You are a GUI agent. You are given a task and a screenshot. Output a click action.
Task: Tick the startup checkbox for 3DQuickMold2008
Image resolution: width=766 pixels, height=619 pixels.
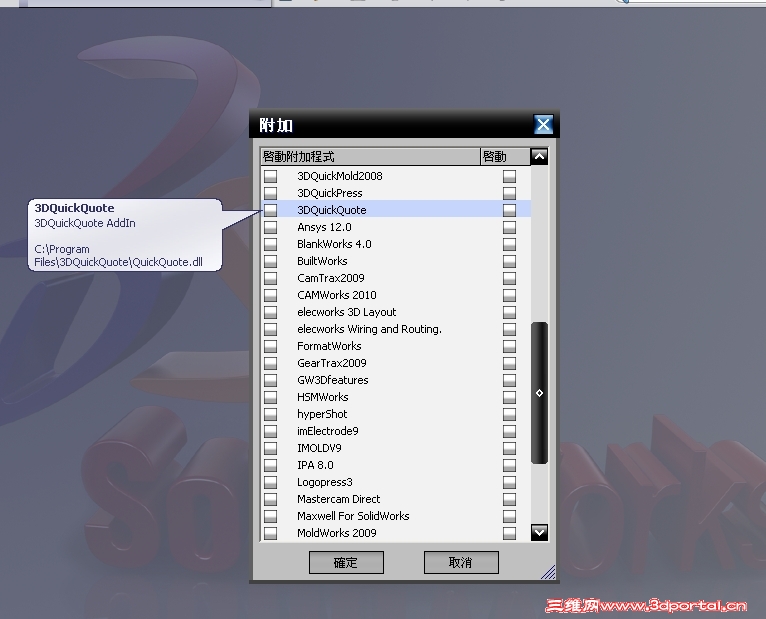click(x=509, y=176)
